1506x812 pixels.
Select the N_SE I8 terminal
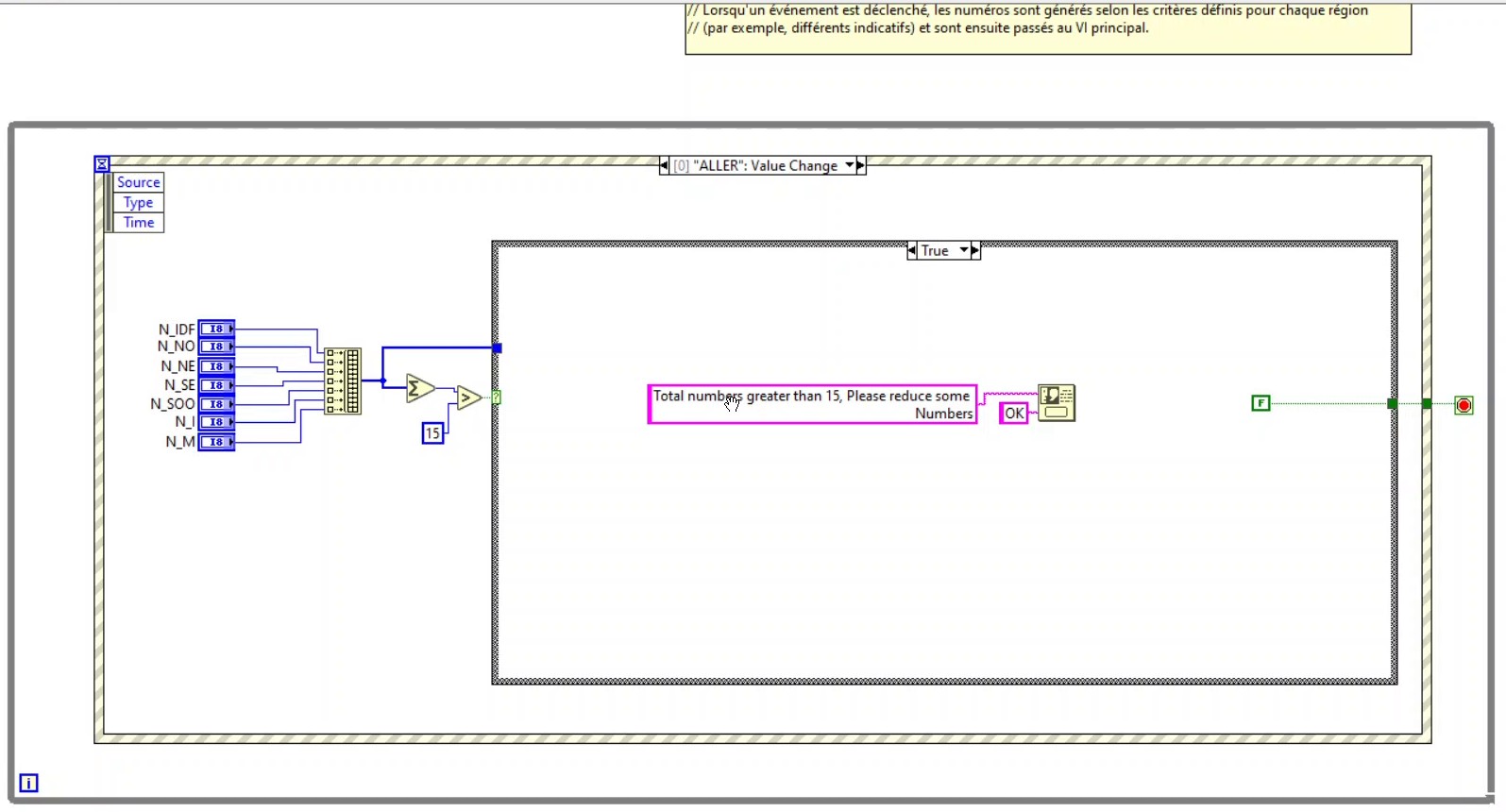point(216,385)
